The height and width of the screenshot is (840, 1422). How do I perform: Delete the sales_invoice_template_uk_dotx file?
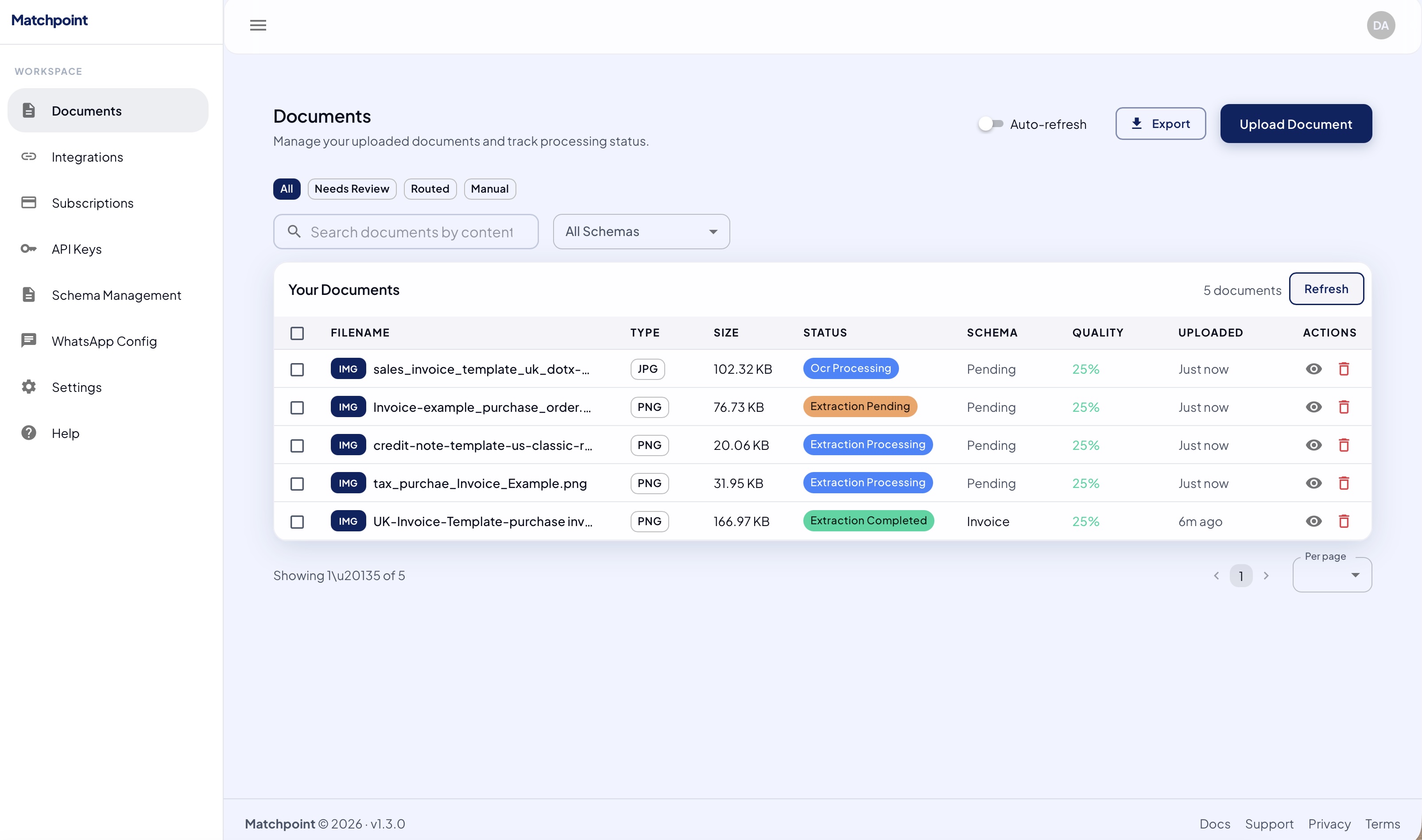click(x=1344, y=369)
